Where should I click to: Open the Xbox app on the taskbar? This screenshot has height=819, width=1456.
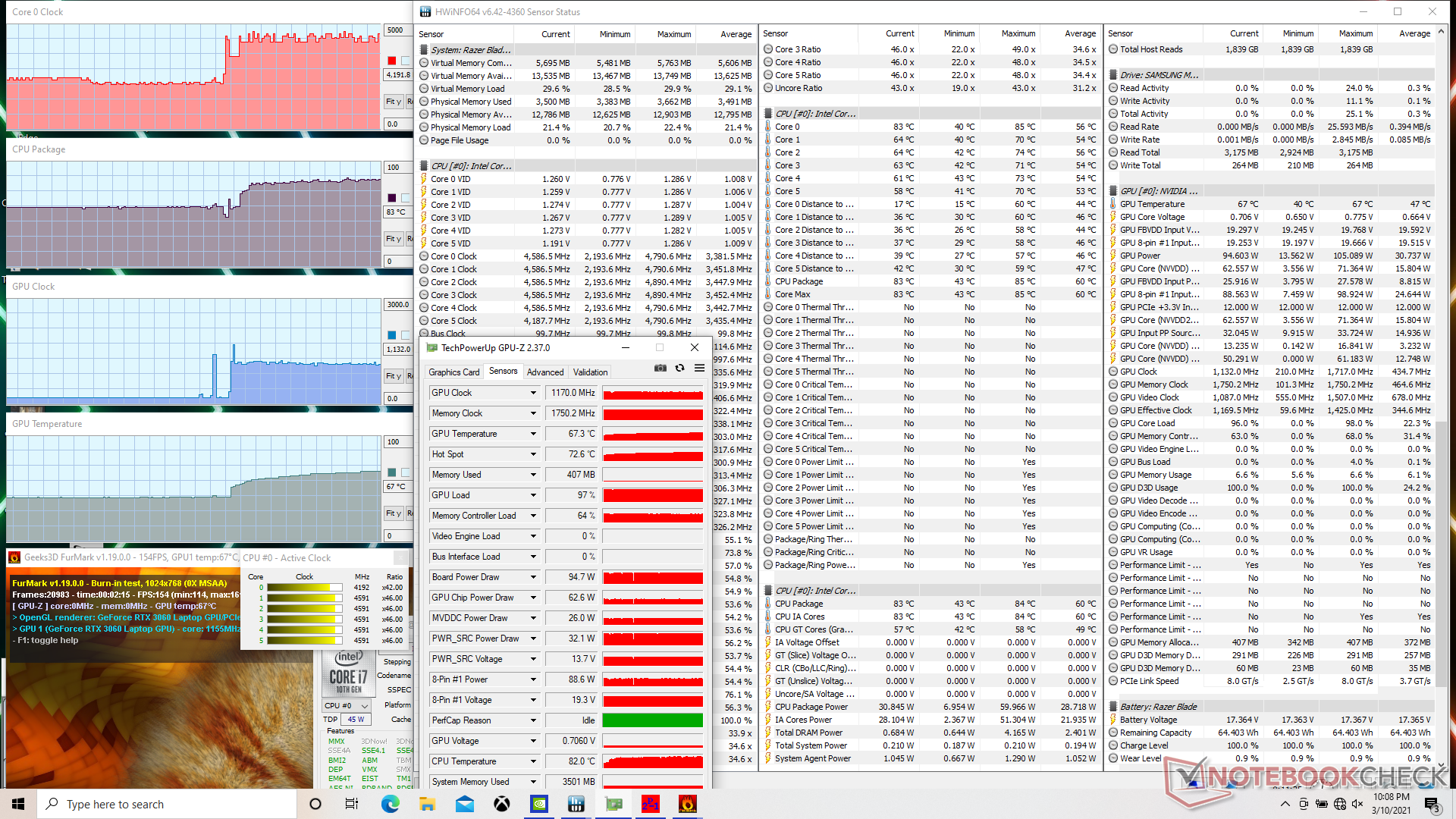click(x=502, y=804)
